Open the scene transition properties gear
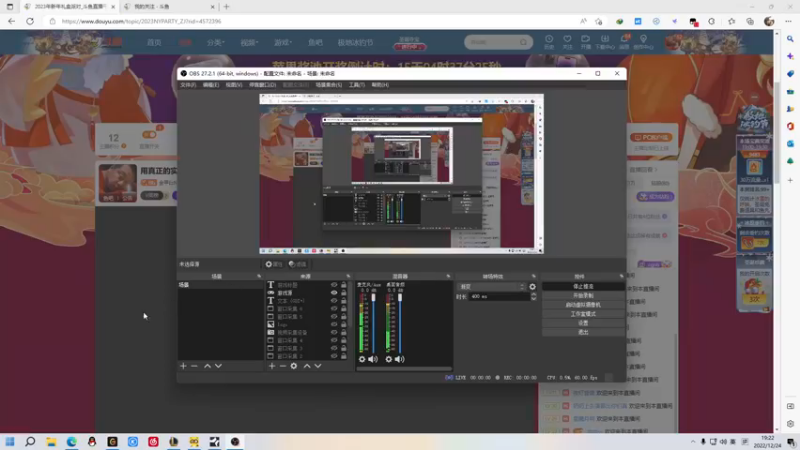 [x=533, y=287]
